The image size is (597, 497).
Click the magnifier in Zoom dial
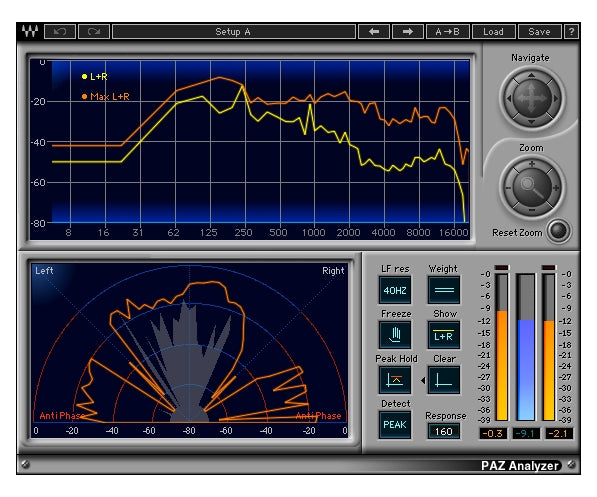coord(532,187)
